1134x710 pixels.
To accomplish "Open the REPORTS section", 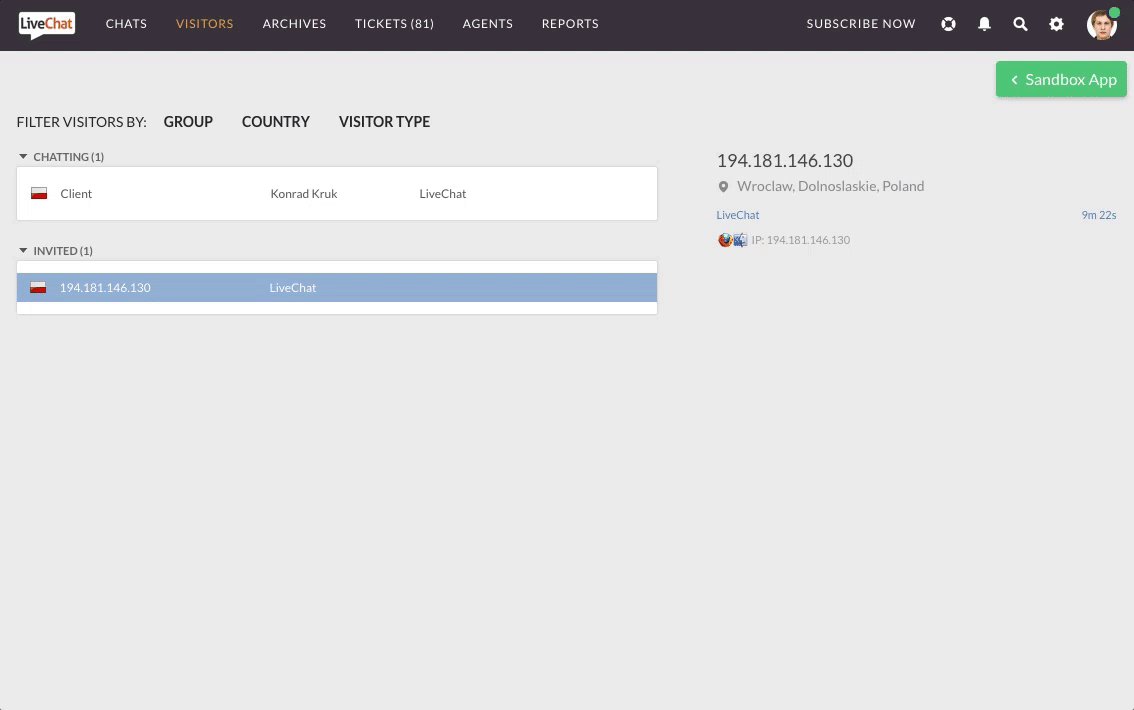I will pos(570,23).
